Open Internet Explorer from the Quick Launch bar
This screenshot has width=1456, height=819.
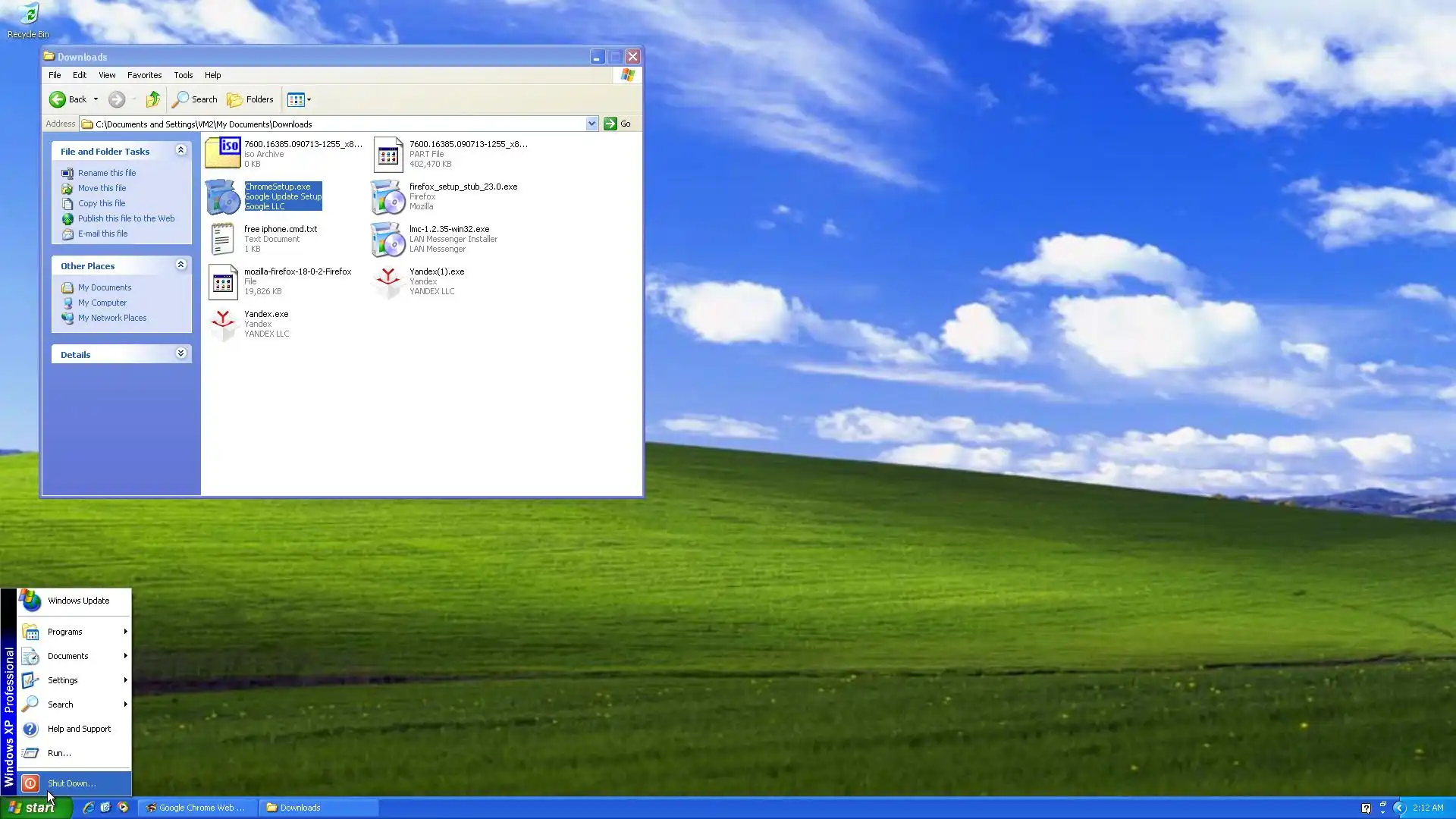(x=88, y=808)
